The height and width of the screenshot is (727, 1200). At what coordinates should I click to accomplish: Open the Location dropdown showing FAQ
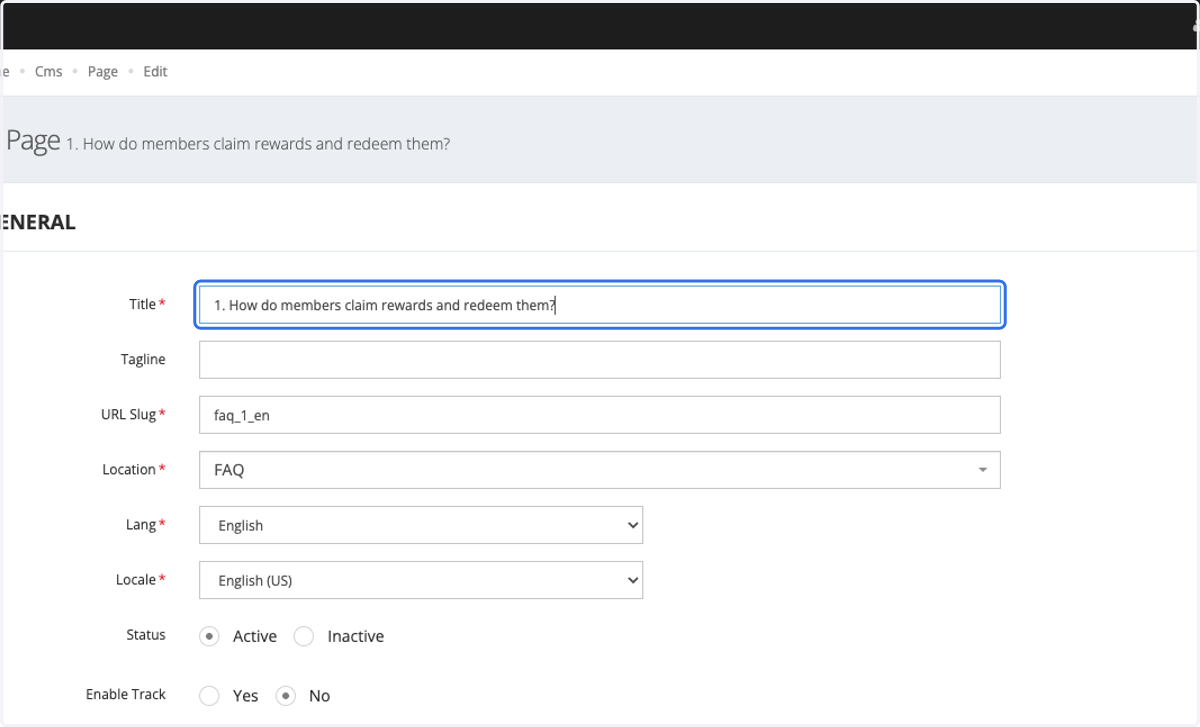[x=600, y=470]
